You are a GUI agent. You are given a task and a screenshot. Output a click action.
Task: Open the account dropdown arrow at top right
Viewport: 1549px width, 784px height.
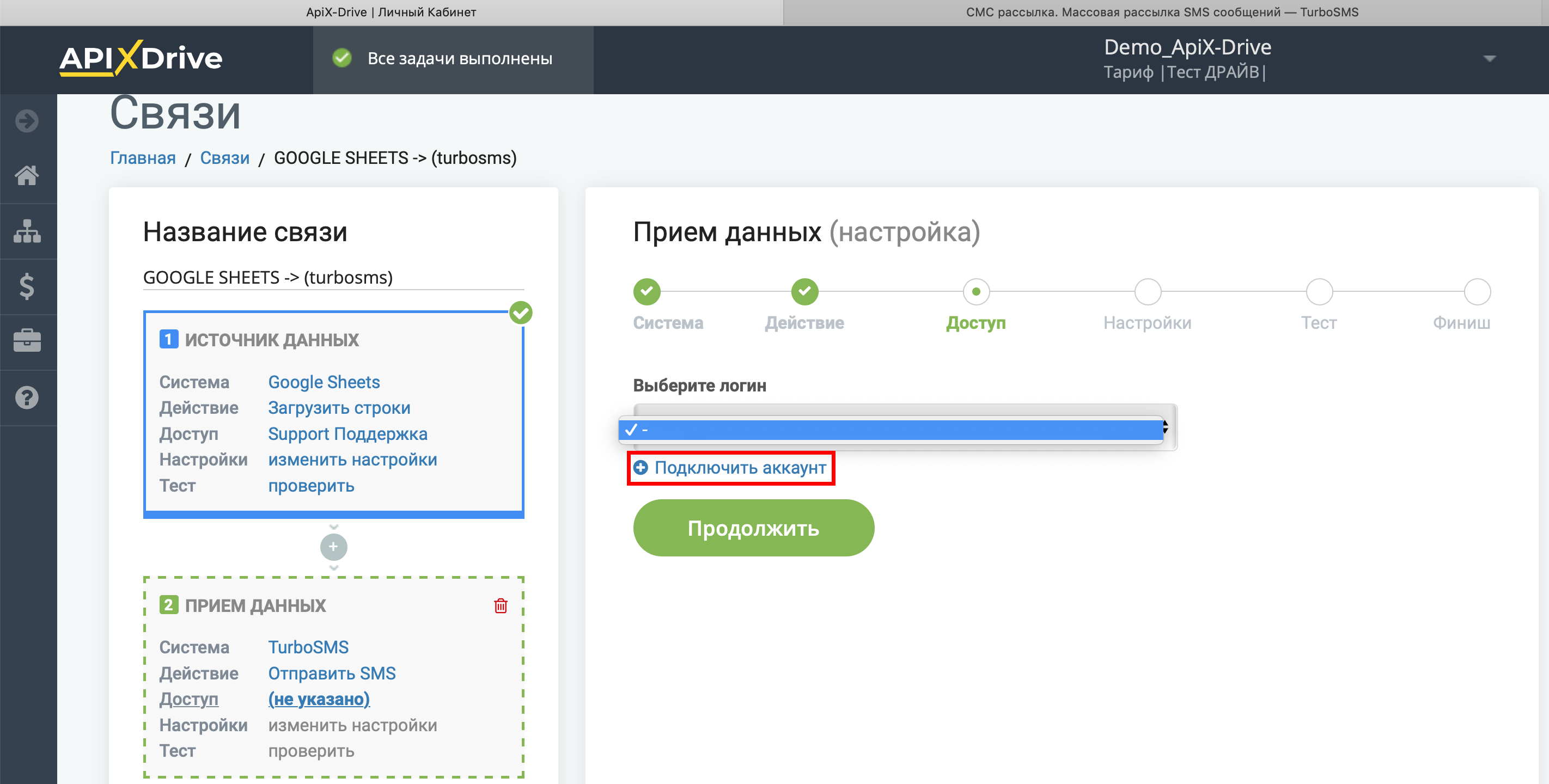pyautogui.click(x=1489, y=59)
